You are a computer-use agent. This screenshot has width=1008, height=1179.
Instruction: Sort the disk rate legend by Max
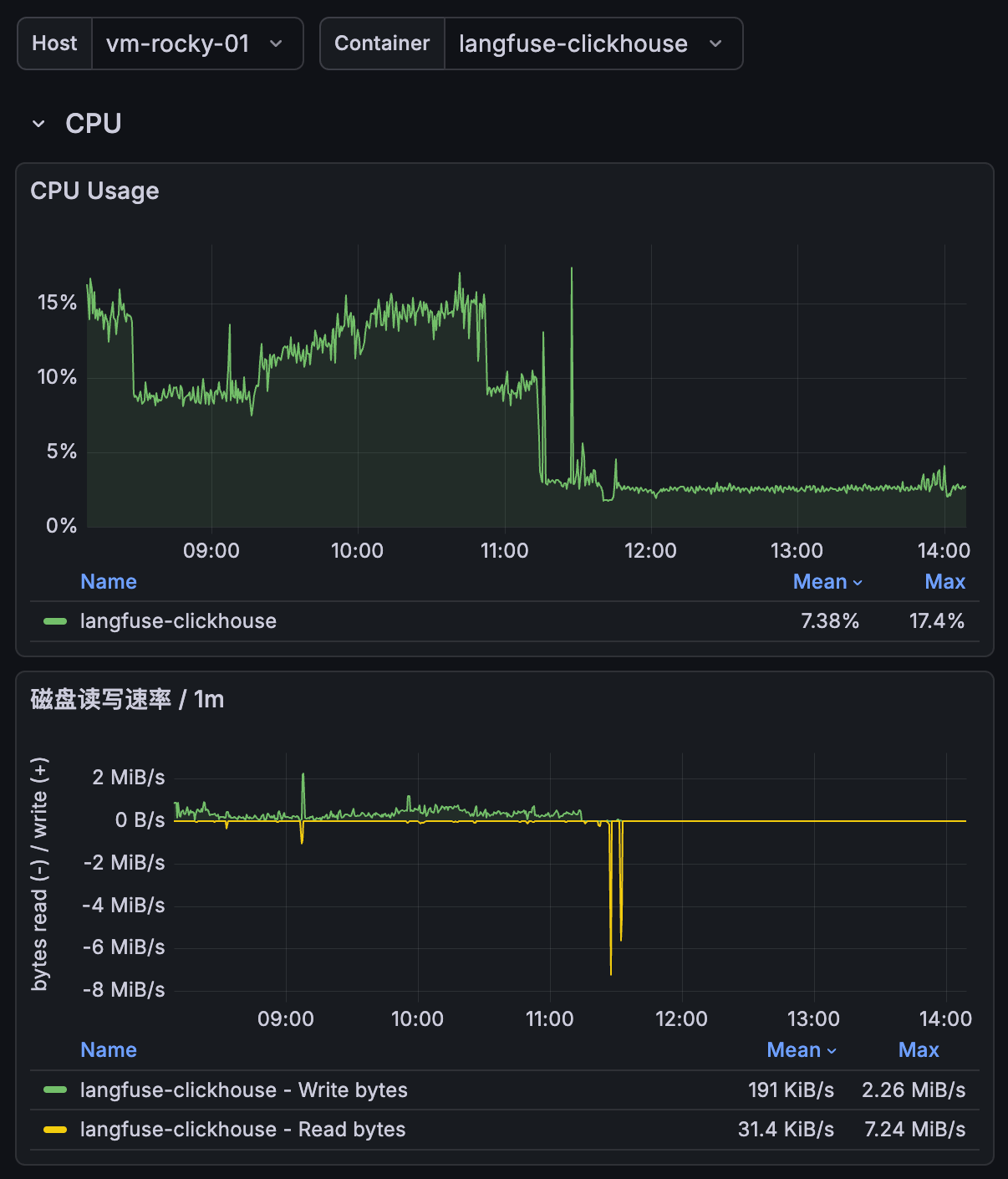pyautogui.click(x=918, y=1050)
